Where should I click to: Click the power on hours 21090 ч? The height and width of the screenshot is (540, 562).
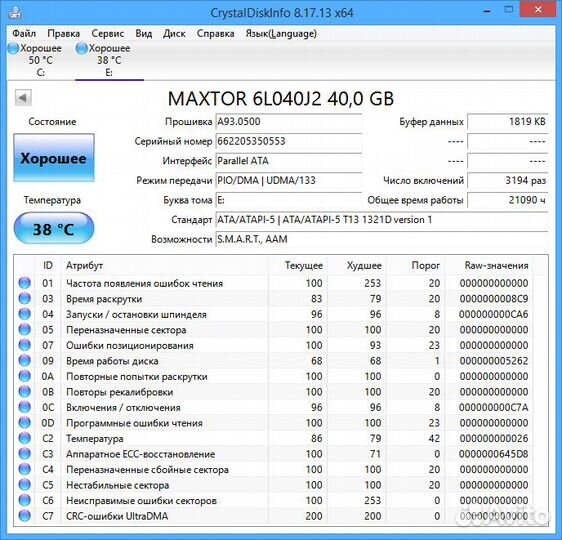pyautogui.click(x=508, y=200)
